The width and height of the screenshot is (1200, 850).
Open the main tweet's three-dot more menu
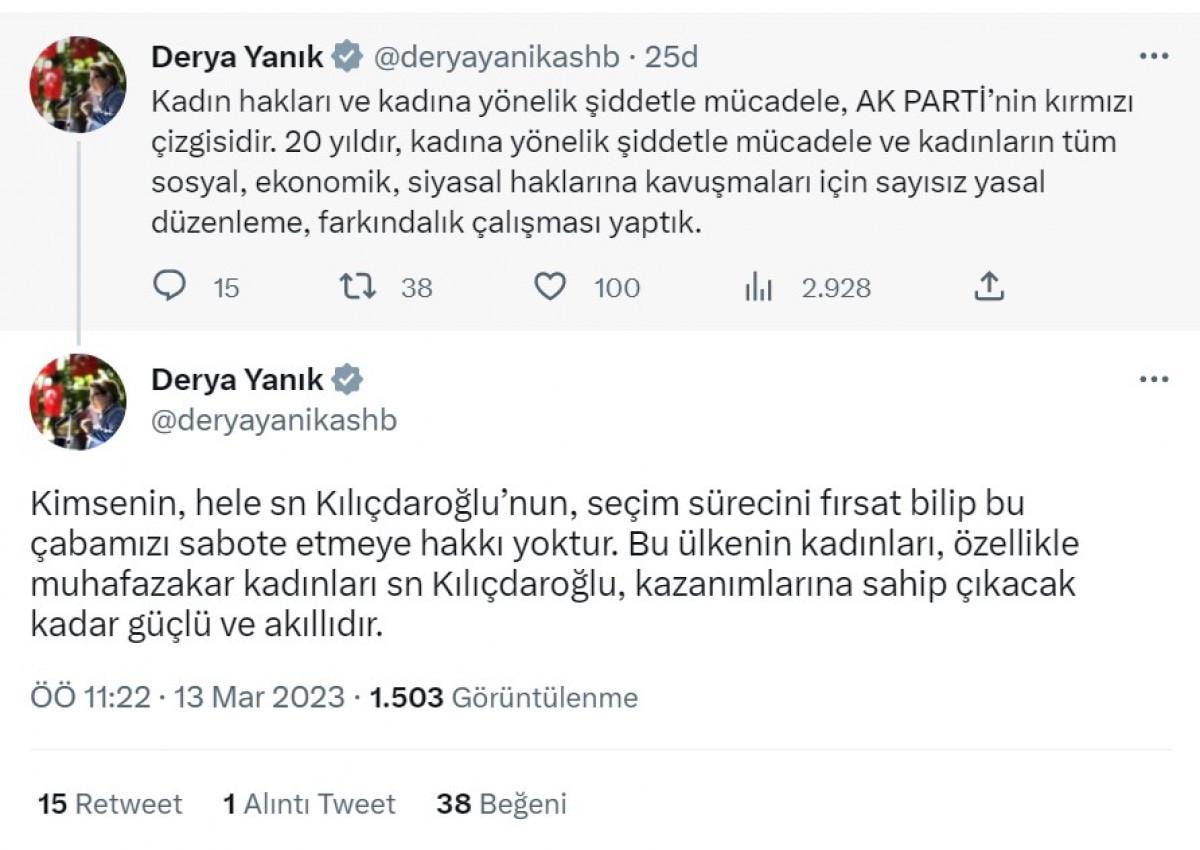1153,380
